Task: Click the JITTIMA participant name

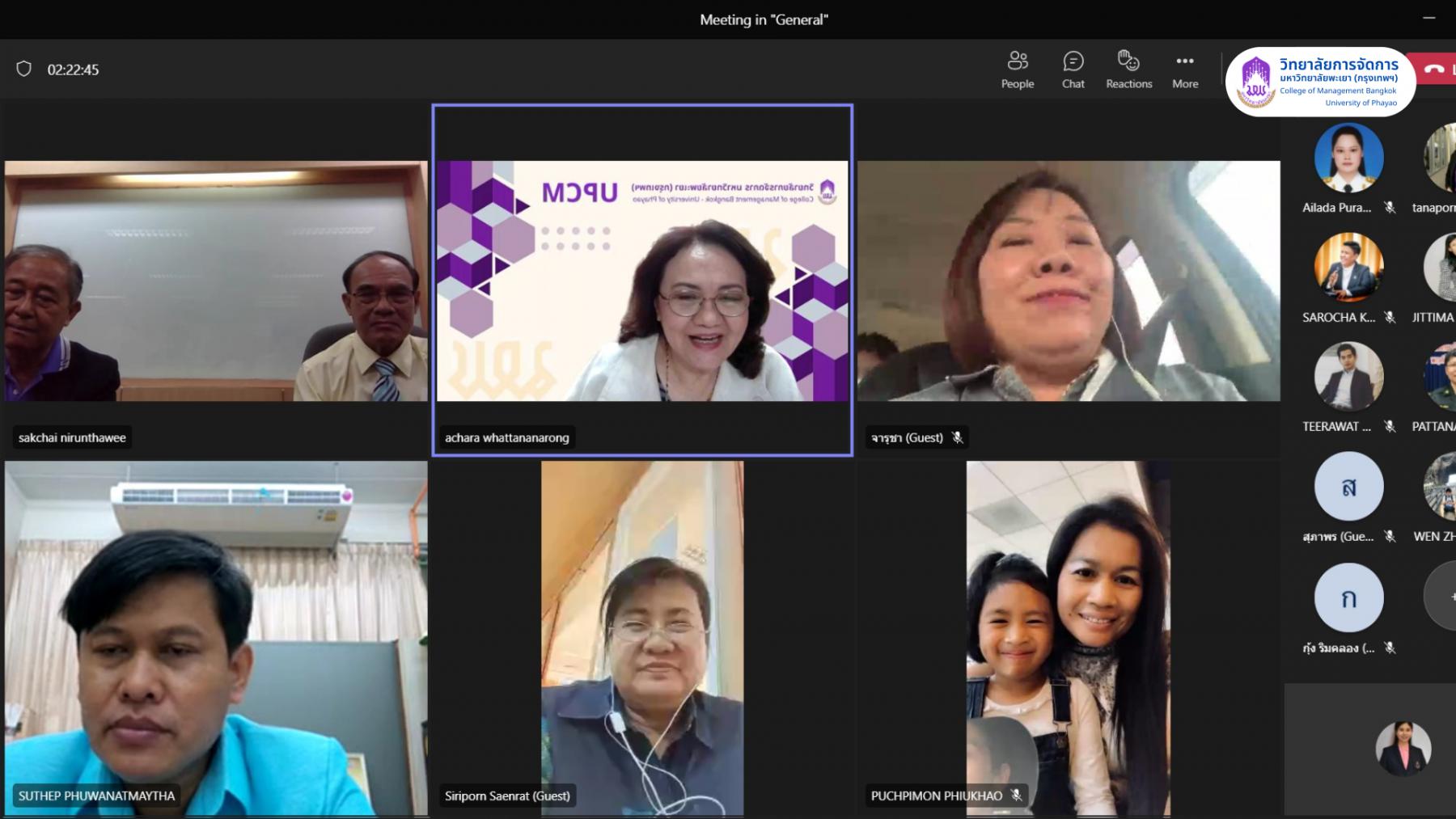Action: click(x=1433, y=317)
